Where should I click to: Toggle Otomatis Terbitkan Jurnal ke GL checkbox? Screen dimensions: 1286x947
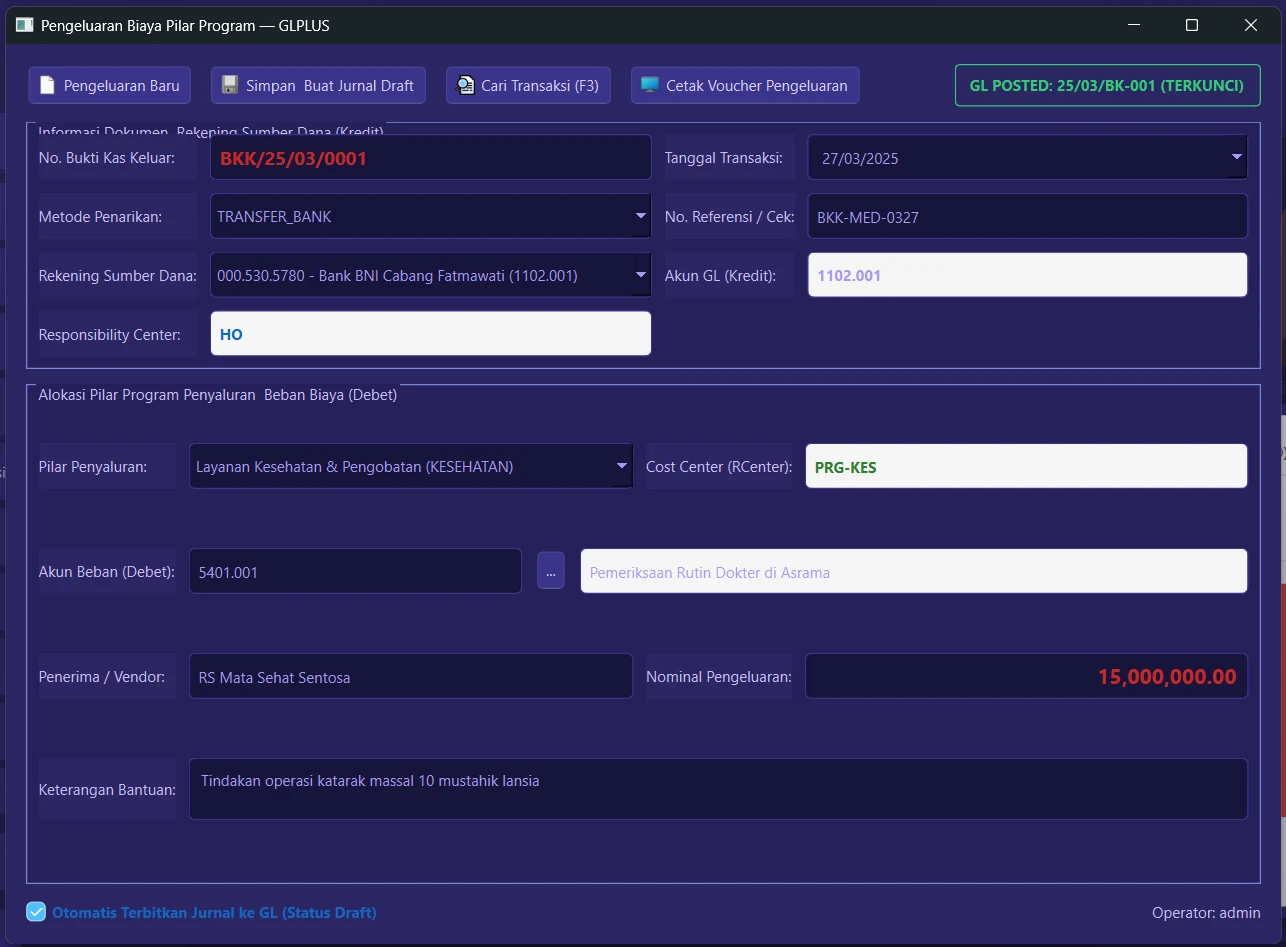pyautogui.click(x=36, y=912)
